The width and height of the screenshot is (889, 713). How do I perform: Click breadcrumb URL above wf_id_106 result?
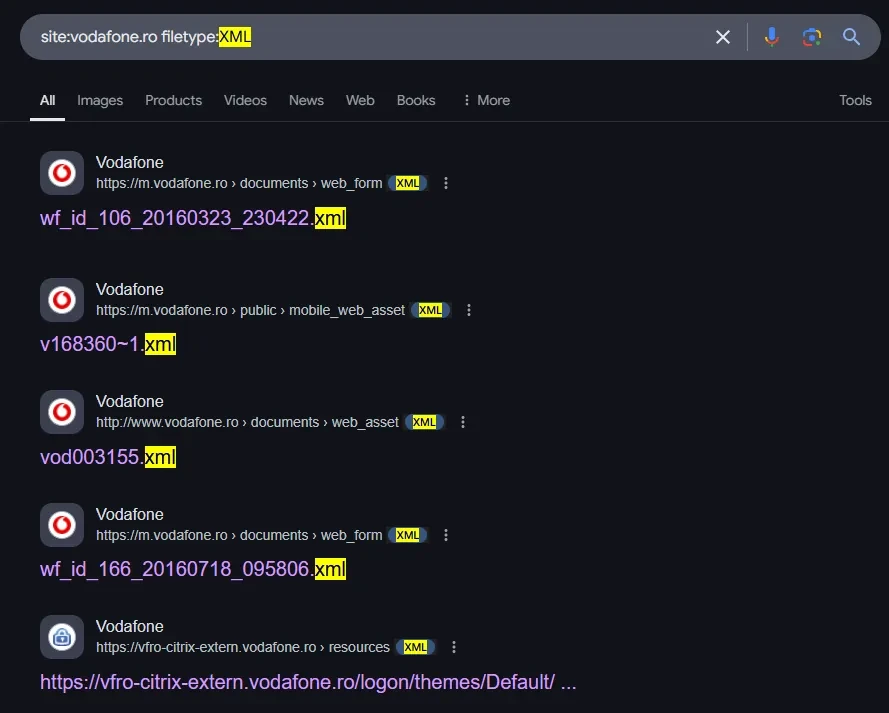point(239,183)
